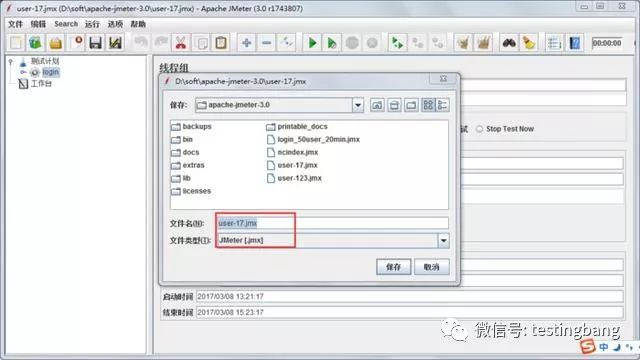
Task: Click the Clear broom icon
Action: pyautogui.click(x=463, y=42)
